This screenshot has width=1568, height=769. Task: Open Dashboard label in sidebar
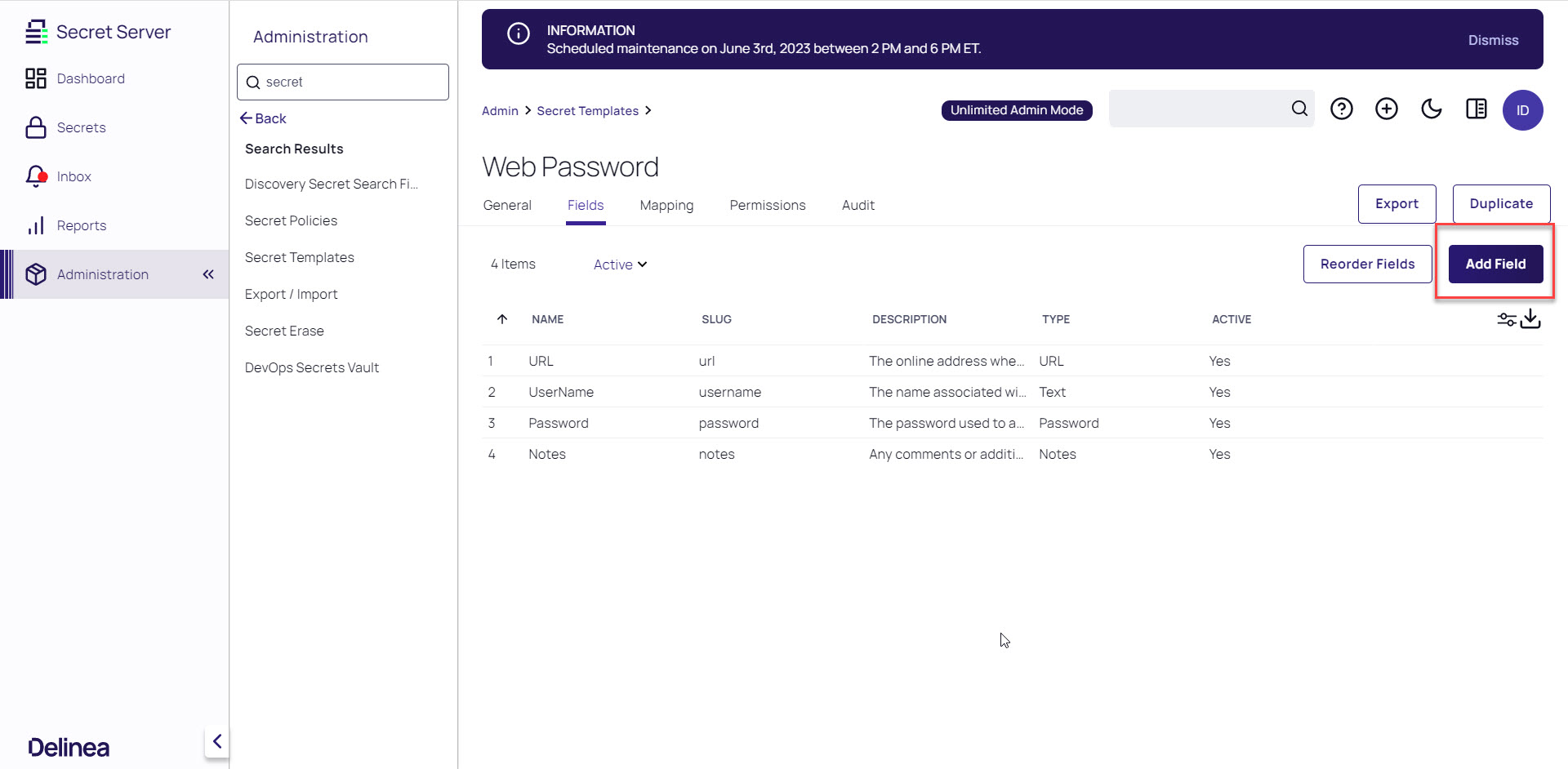[x=91, y=78]
